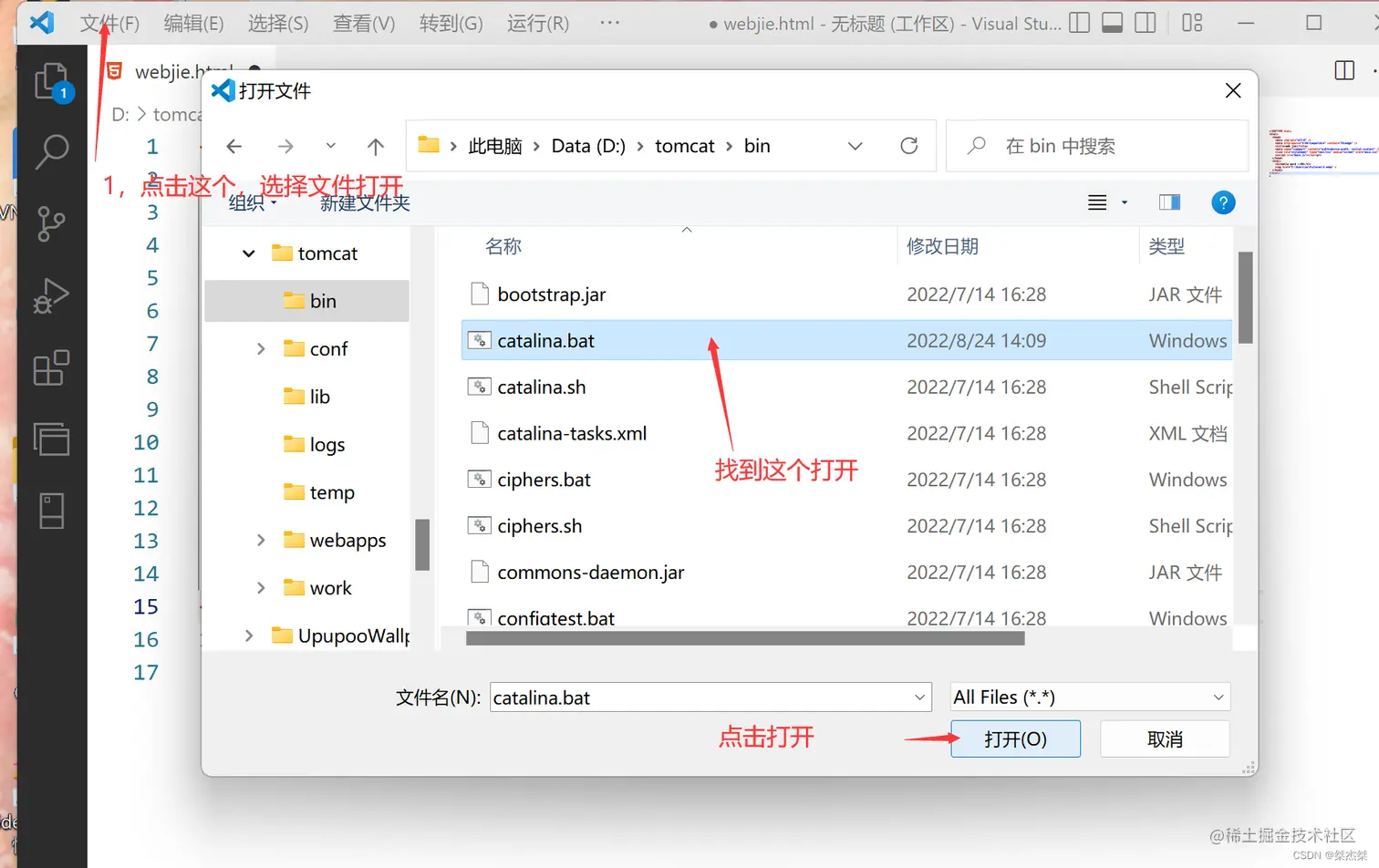Click the 打开(O) button
This screenshot has width=1379, height=868.
tap(1015, 739)
